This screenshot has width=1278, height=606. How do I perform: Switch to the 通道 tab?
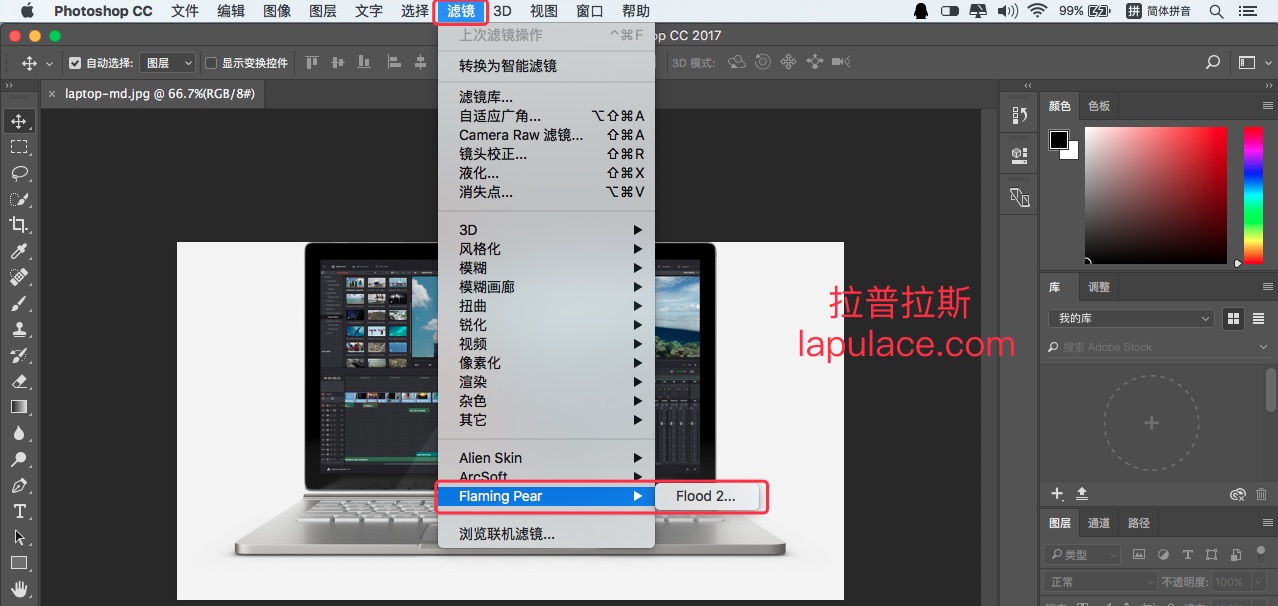coord(1099,522)
